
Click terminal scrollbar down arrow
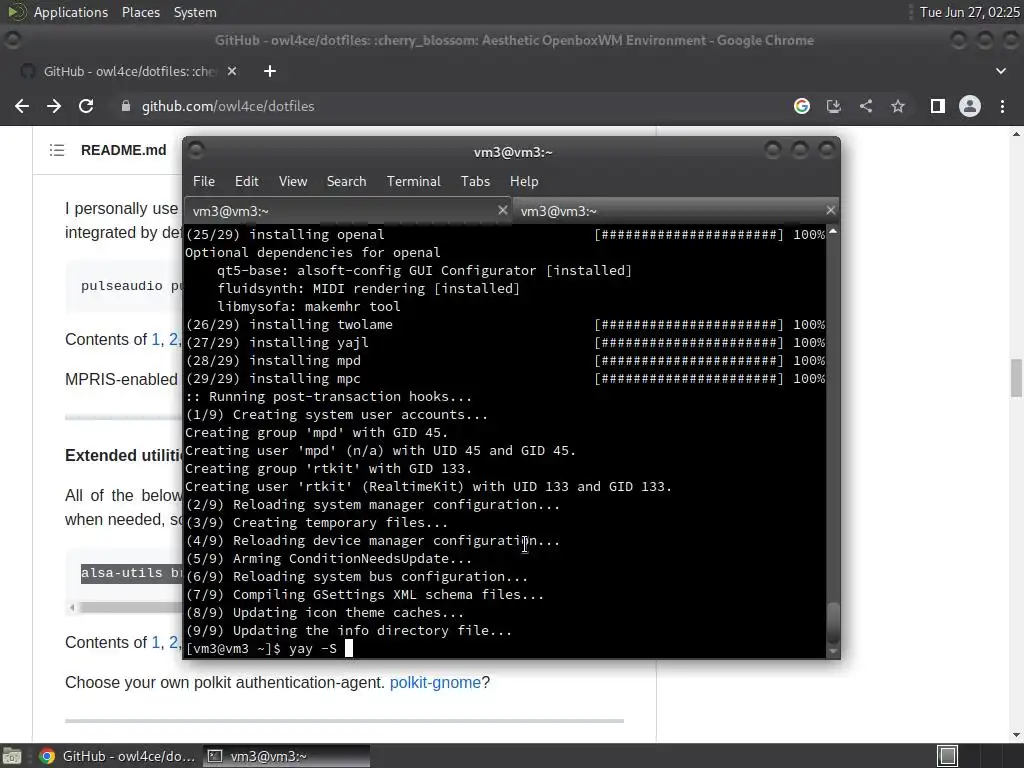833,652
